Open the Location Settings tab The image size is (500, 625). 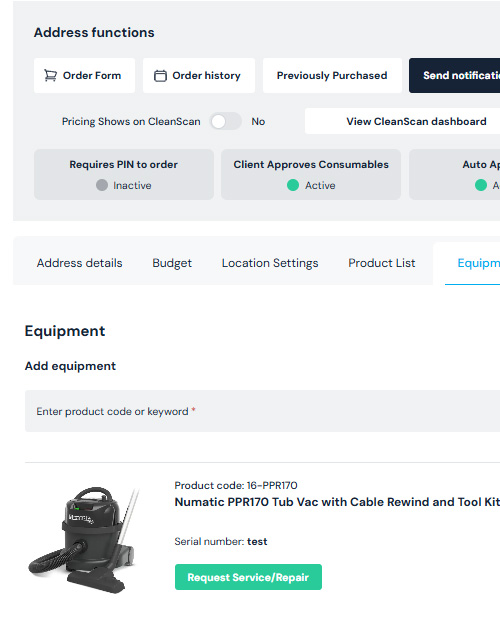coord(270,263)
